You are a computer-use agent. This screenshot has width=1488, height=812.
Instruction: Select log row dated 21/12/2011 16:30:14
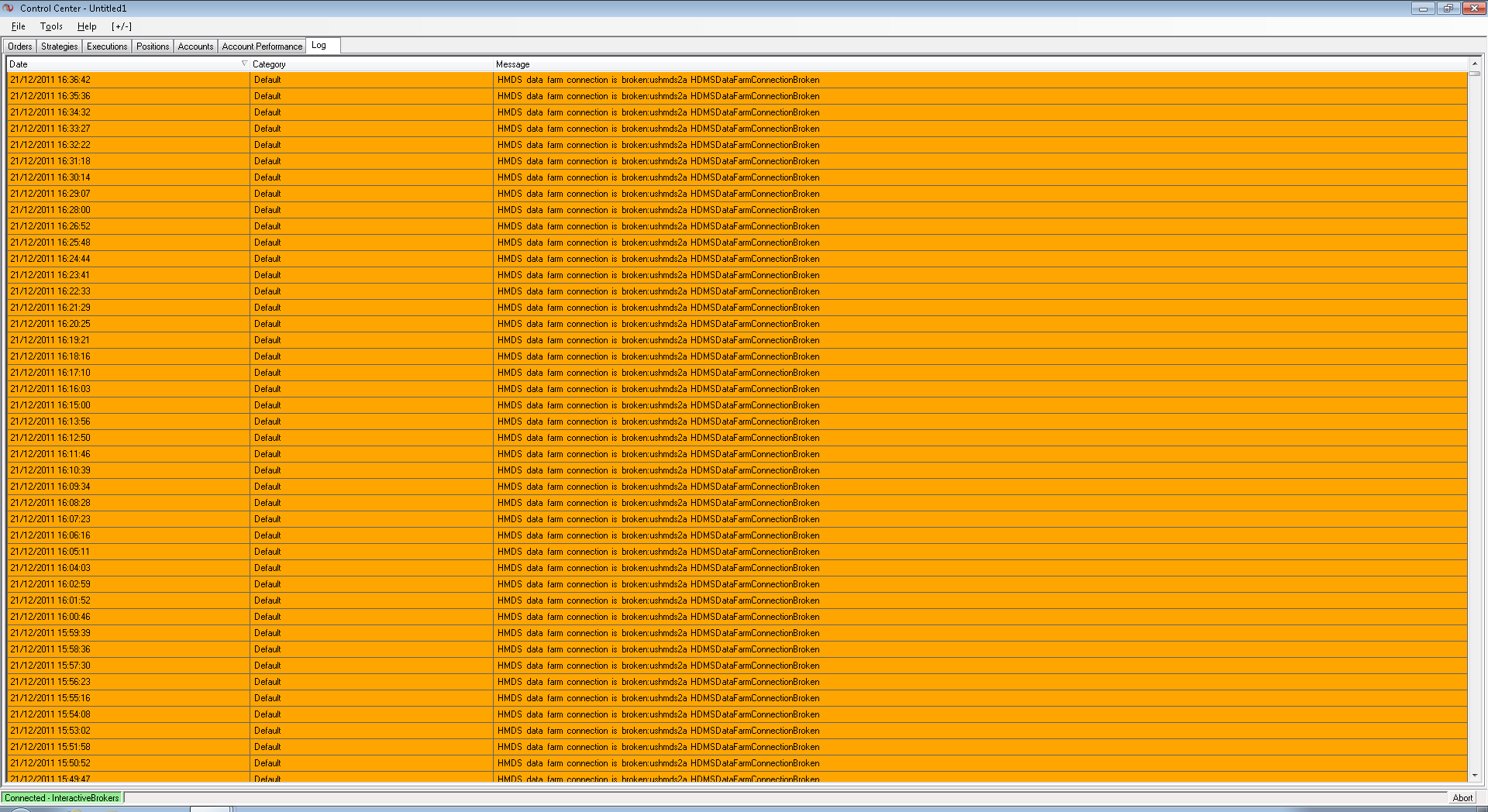pos(737,177)
